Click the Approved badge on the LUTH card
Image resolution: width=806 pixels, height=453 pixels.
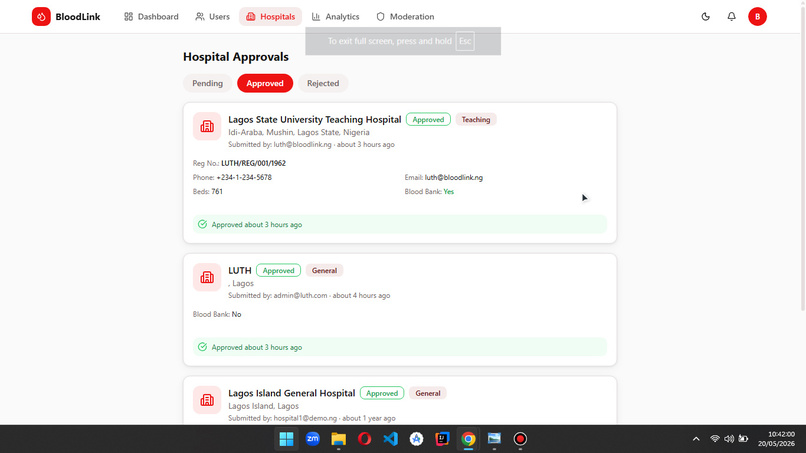[278, 270]
